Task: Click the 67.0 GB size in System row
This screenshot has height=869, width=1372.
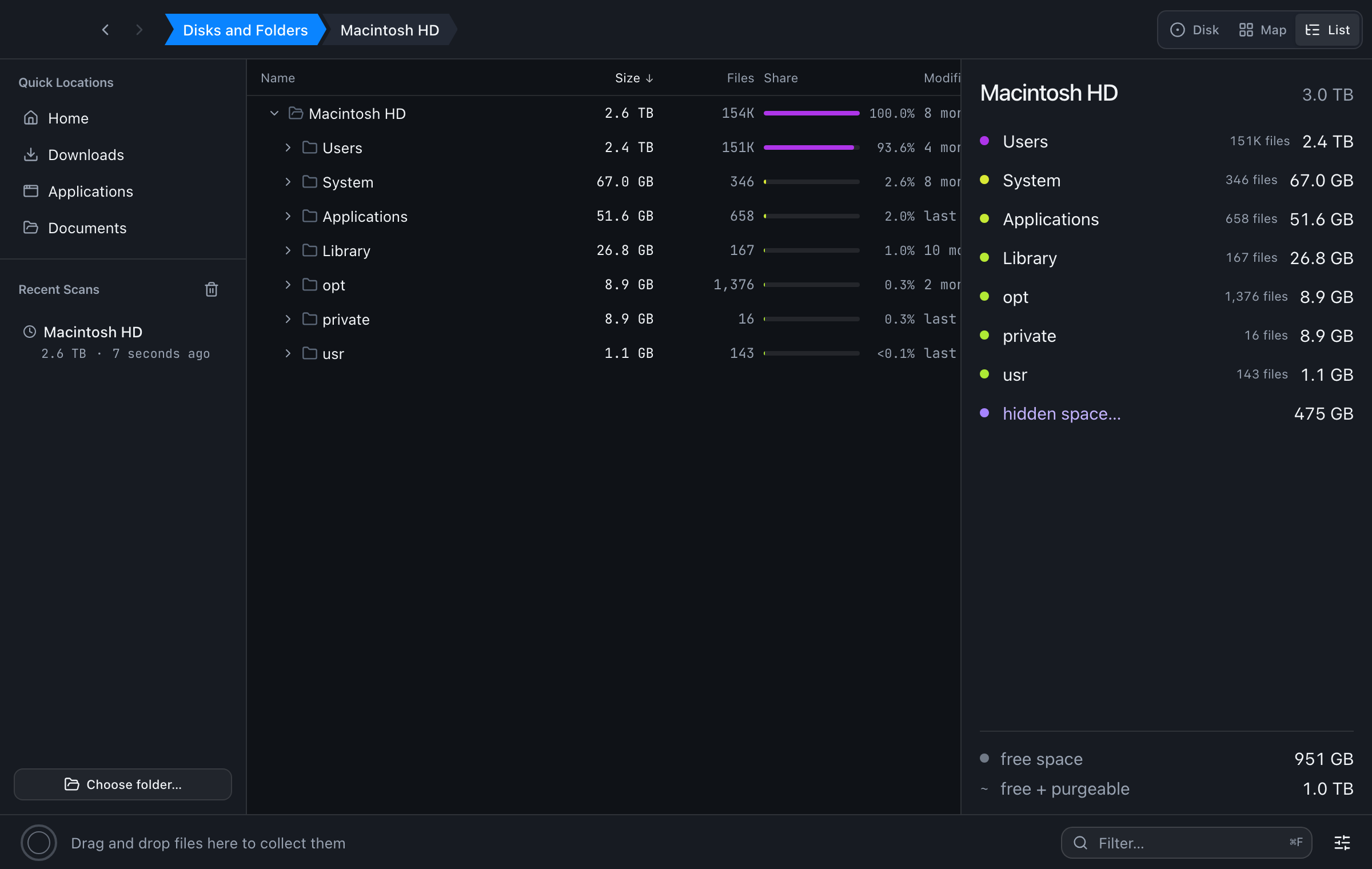Action: pos(625,182)
